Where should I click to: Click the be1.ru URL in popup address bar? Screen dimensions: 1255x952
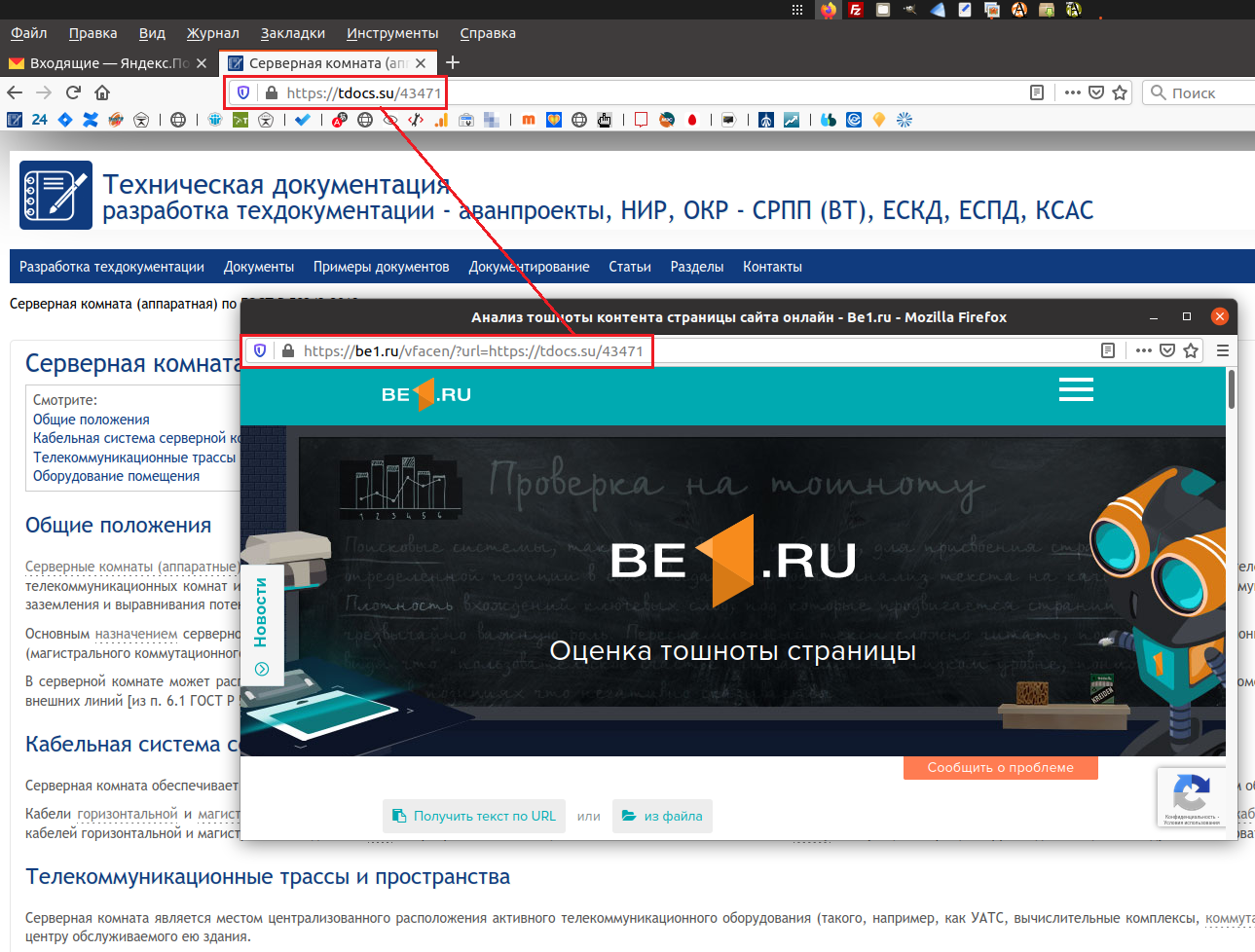pos(473,351)
